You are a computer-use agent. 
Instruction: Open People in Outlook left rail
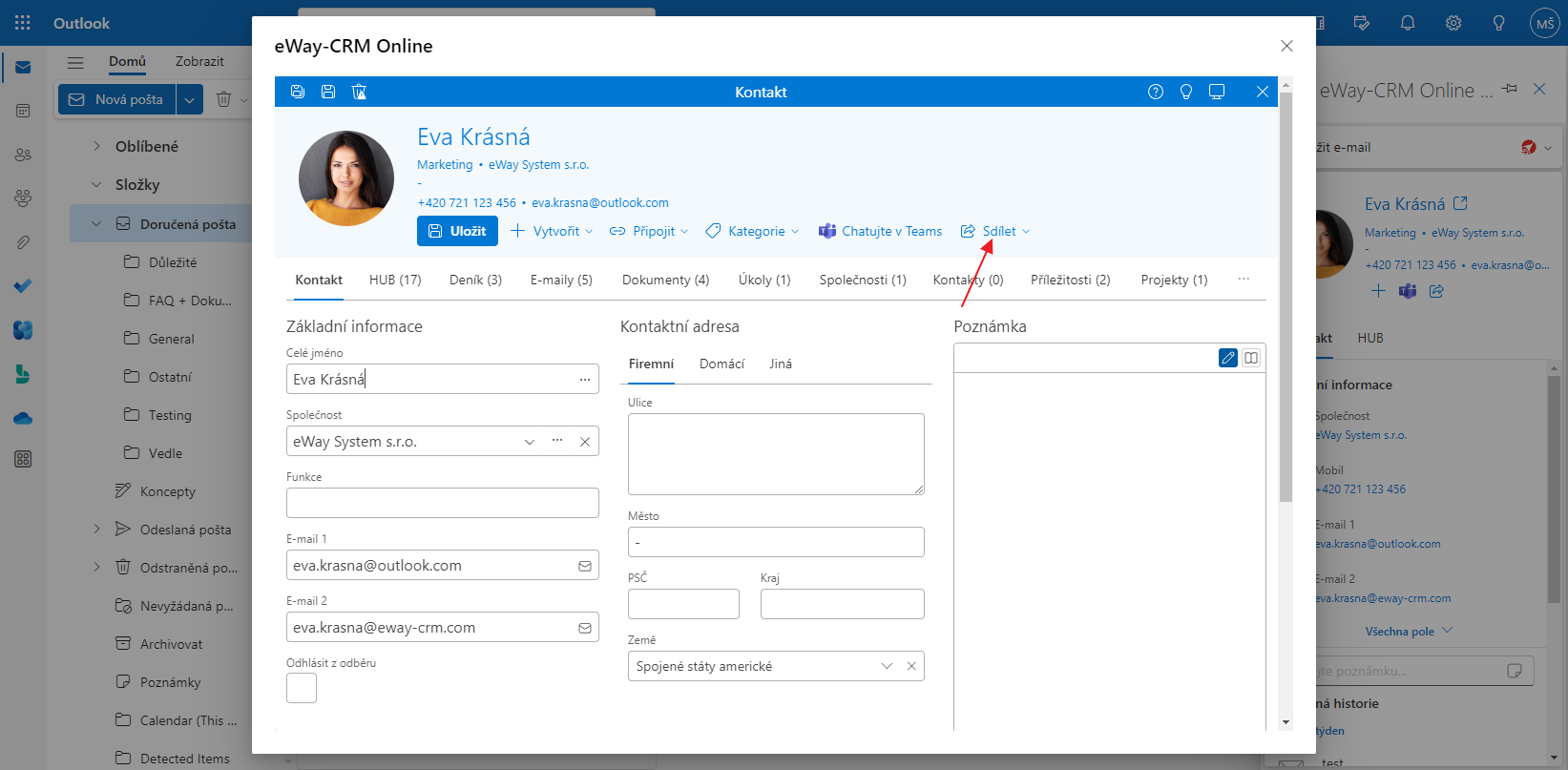(23, 155)
